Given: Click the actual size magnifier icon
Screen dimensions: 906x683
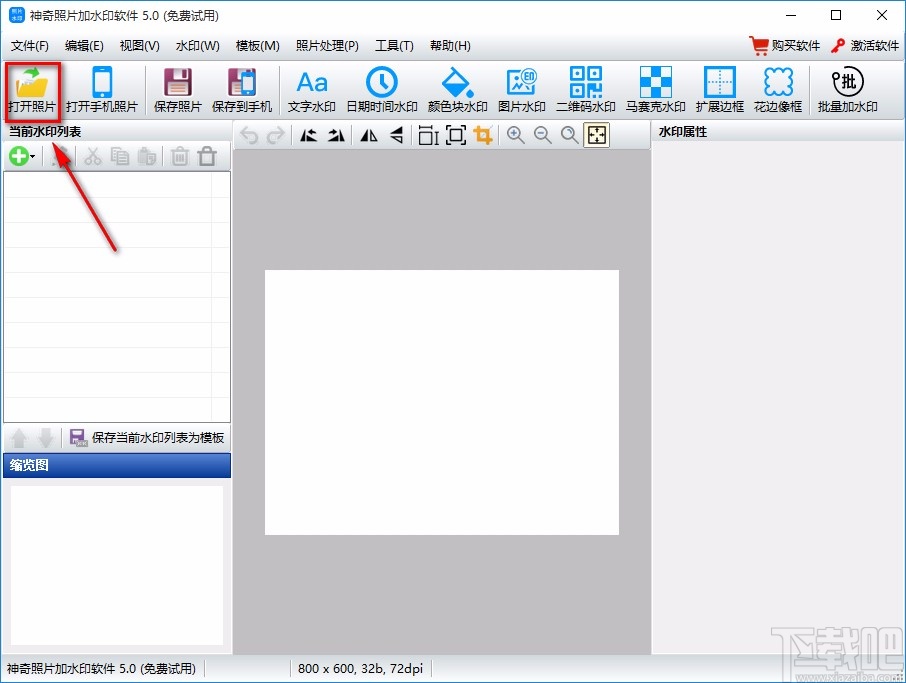Looking at the screenshot, I should point(570,135).
